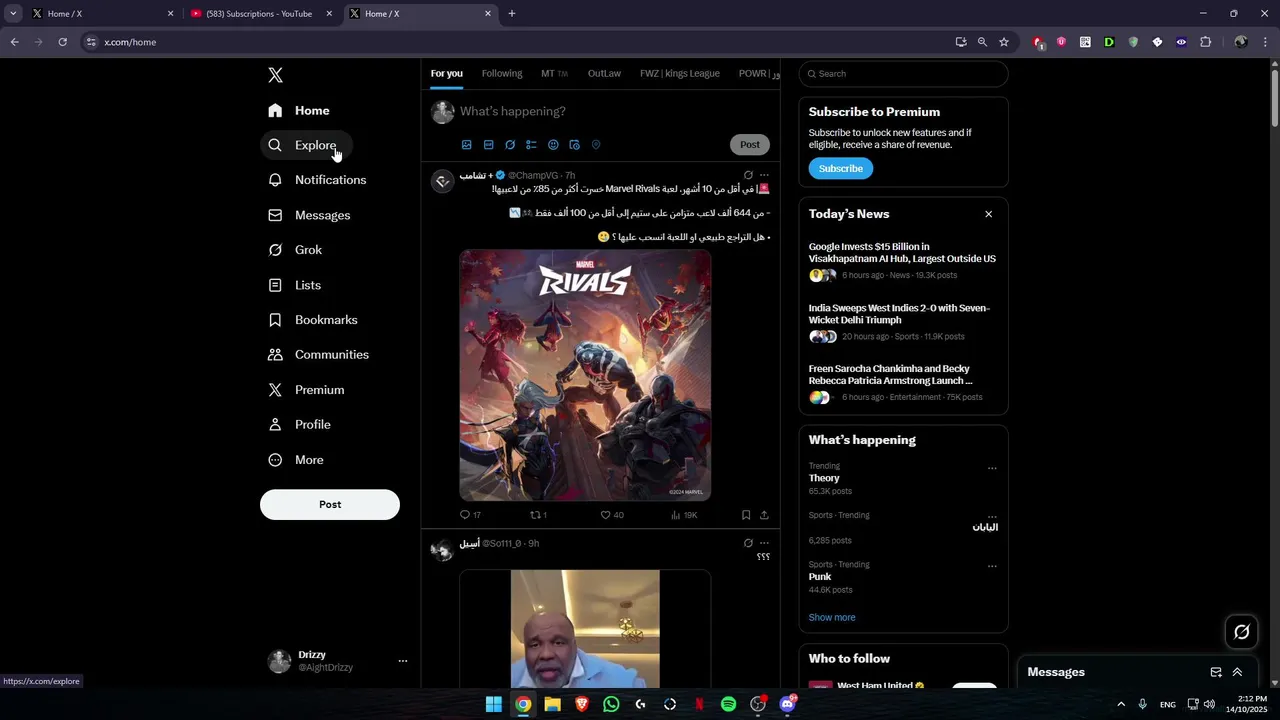The width and height of the screenshot is (1280, 720).
Task: Open options for Theory trend
Action: click(992, 467)
